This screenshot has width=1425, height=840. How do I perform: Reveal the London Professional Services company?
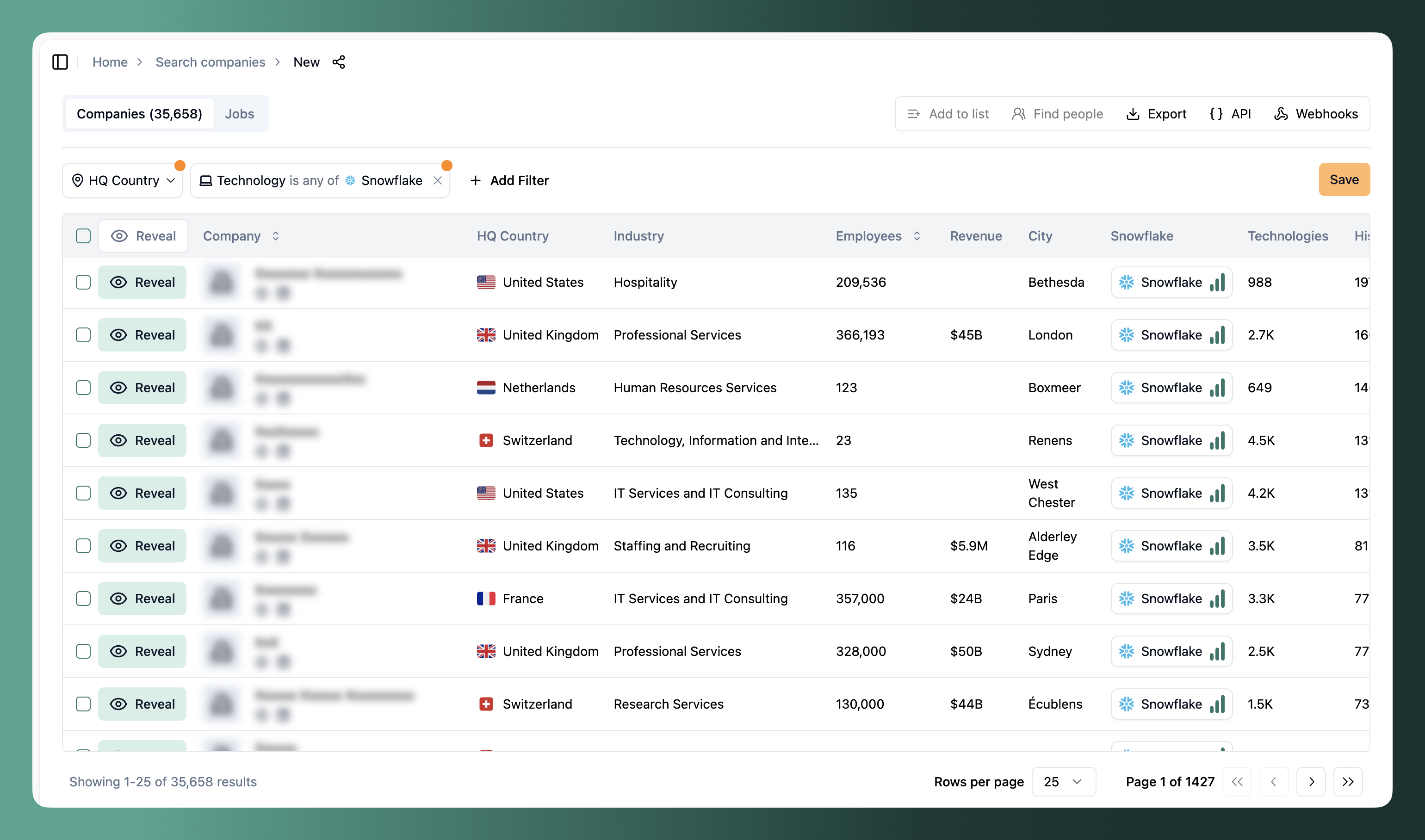point(142,334)
